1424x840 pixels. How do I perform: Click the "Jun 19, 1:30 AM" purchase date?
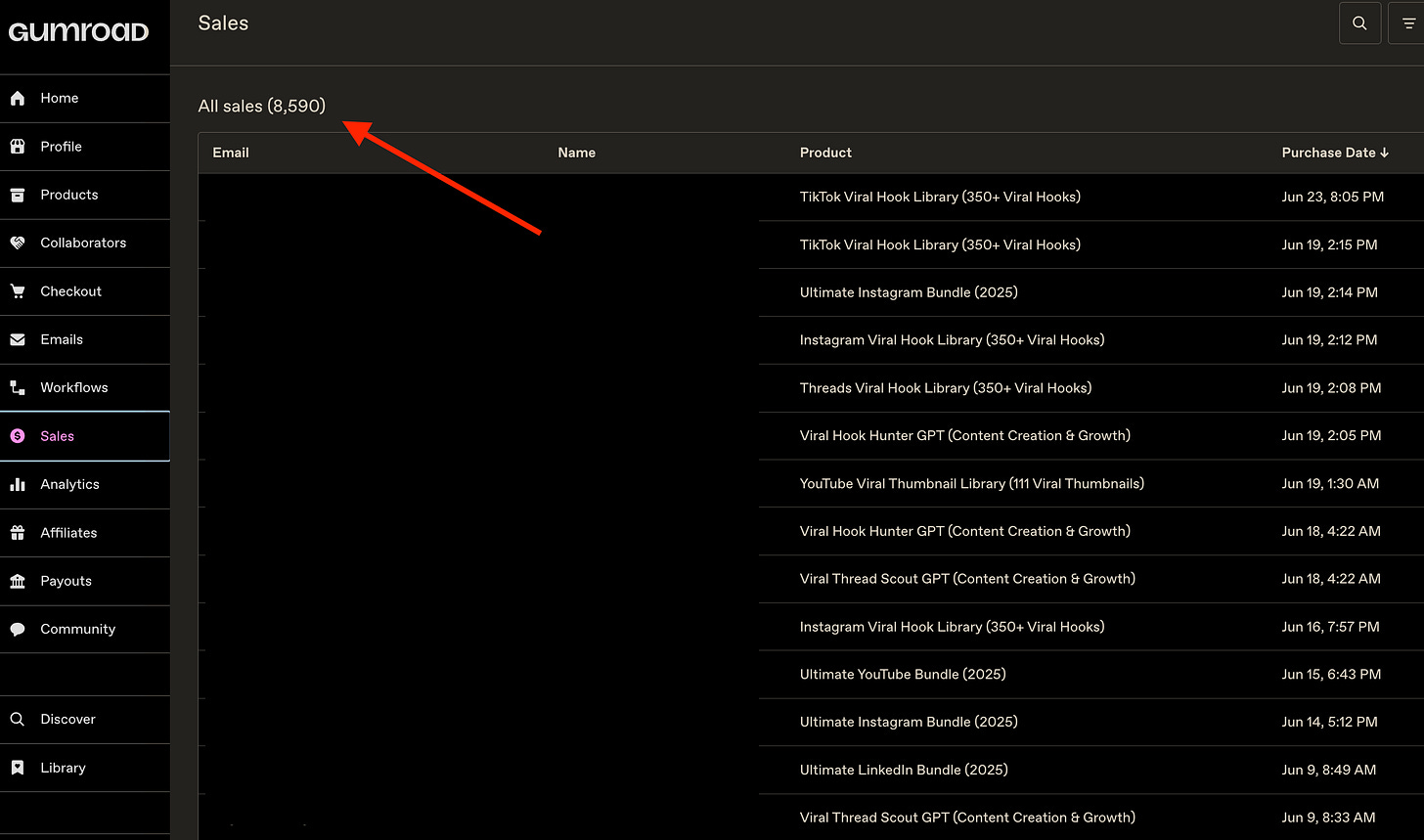coord(1330,483)
